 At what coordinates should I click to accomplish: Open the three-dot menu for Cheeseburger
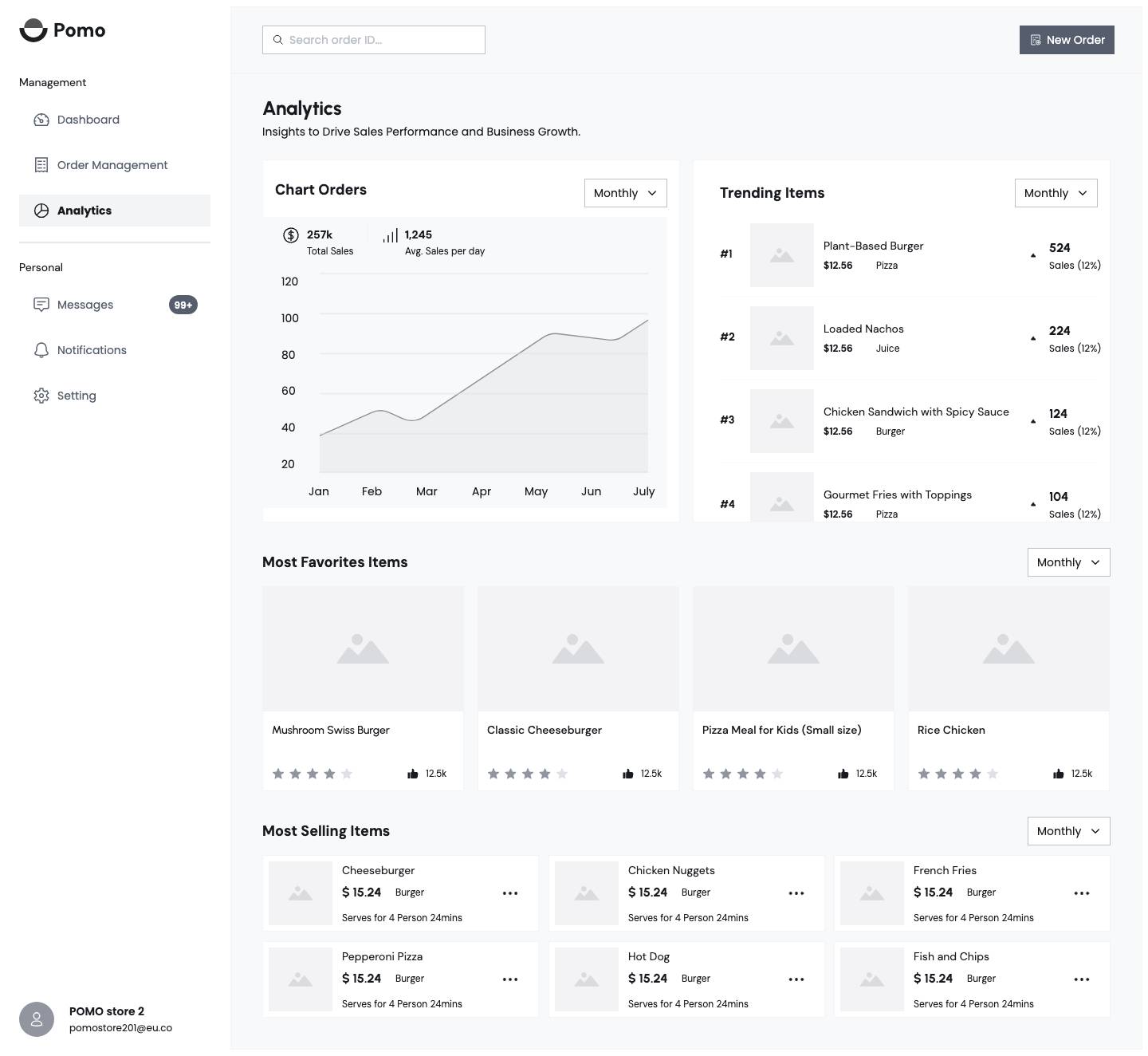(510, 893)
